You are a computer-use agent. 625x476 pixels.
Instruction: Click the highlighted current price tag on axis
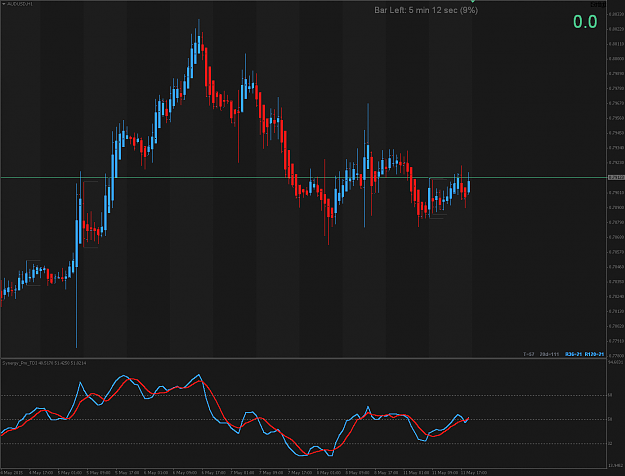point(616,177)
